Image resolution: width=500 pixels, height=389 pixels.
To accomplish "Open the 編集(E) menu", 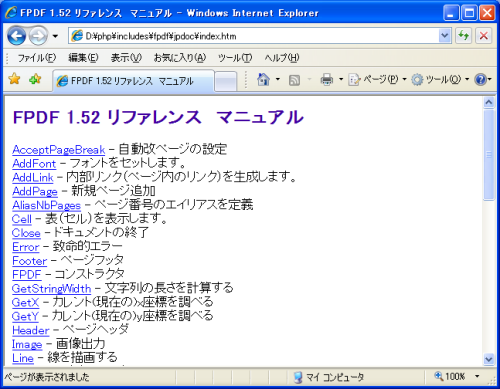I will (x=83, y=58).
